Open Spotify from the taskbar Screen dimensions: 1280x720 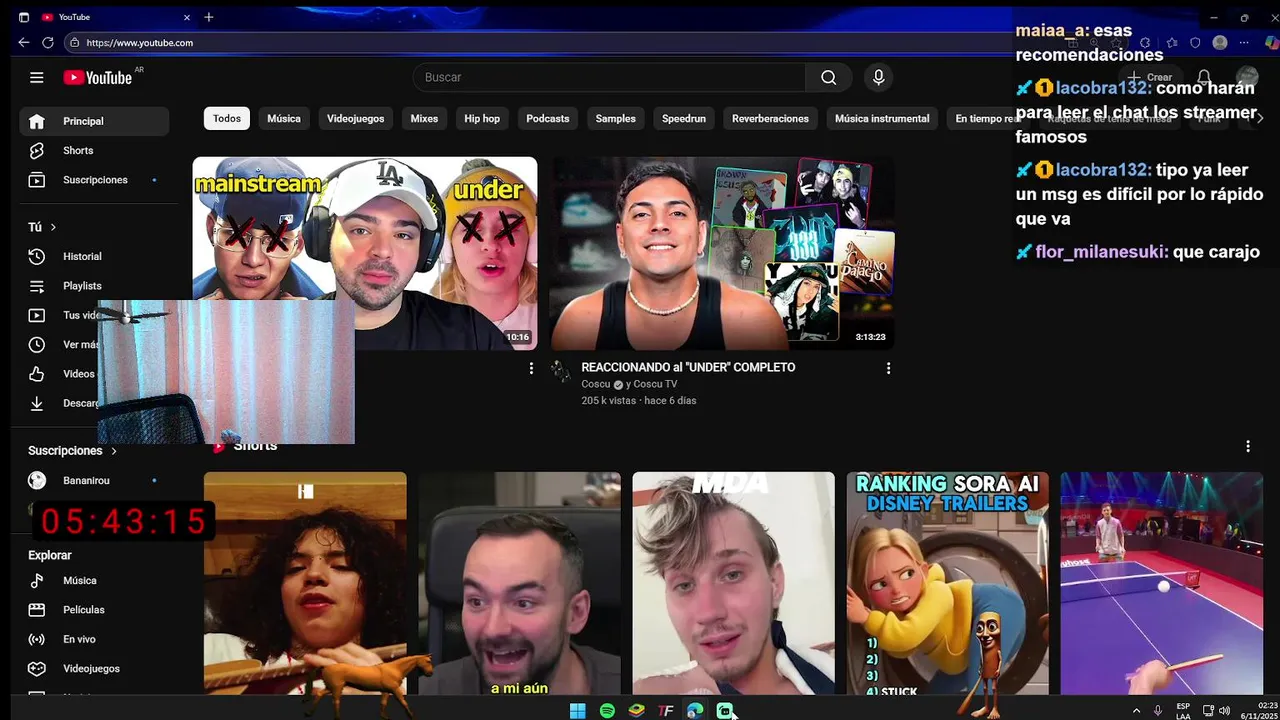coord(607,711)
